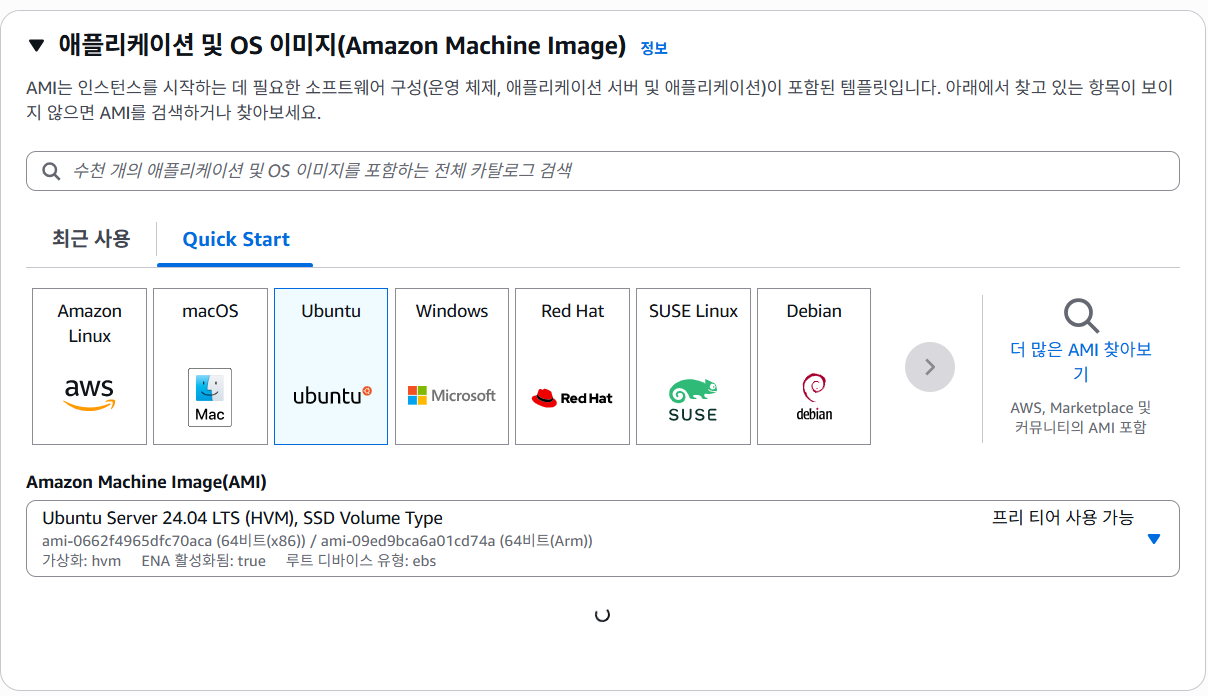Click the AWS, Marketplace 및 커뮤니티 description text

(1081, 418)
